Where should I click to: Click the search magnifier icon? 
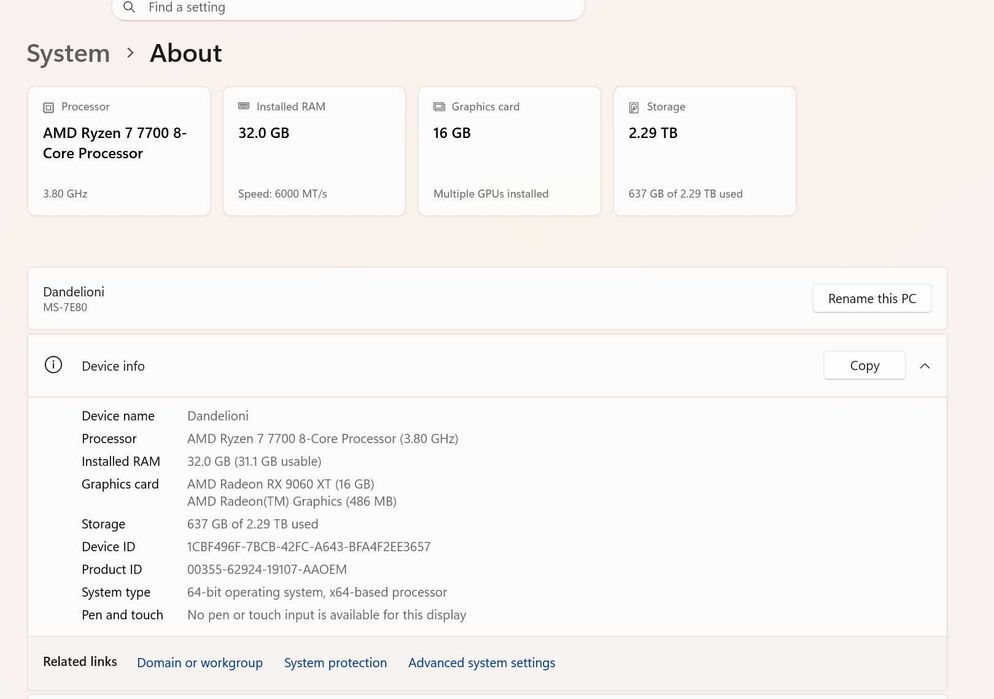[129, 7]
